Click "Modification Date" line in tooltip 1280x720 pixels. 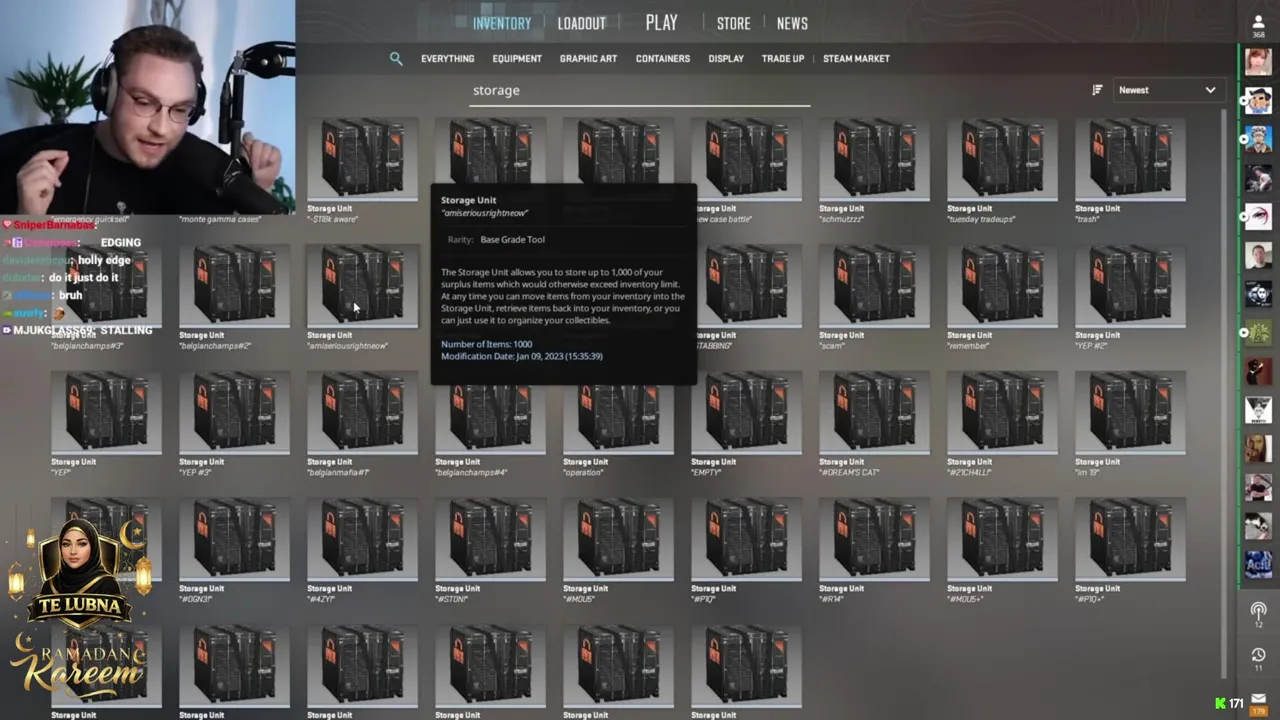point(522,356)
